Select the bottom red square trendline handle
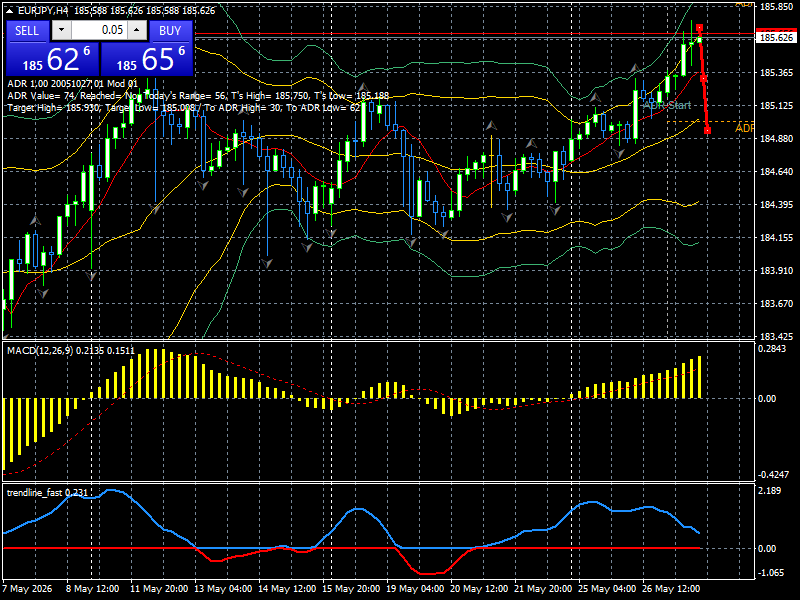 click(x=708, y=131)
